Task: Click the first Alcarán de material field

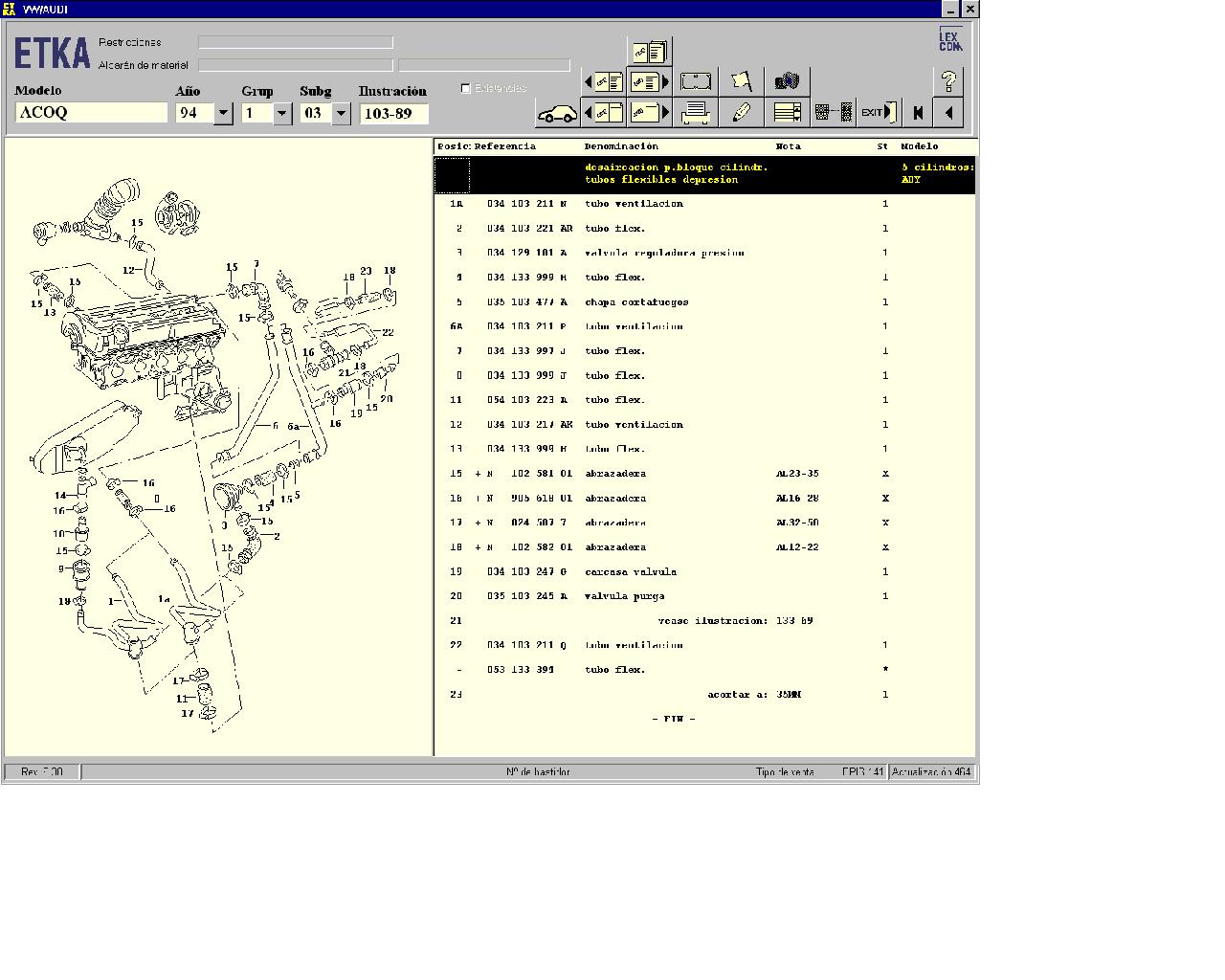Action: click(296, 65)
